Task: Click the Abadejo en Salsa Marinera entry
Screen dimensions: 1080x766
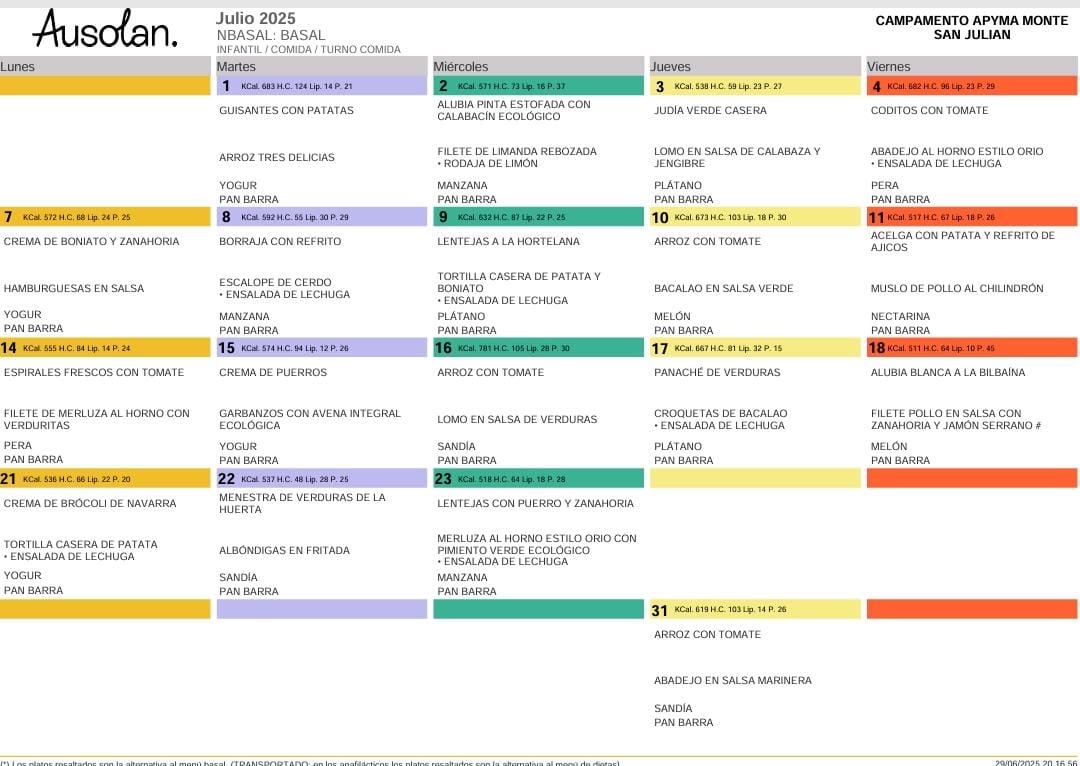Action: (x=732, y=681)
